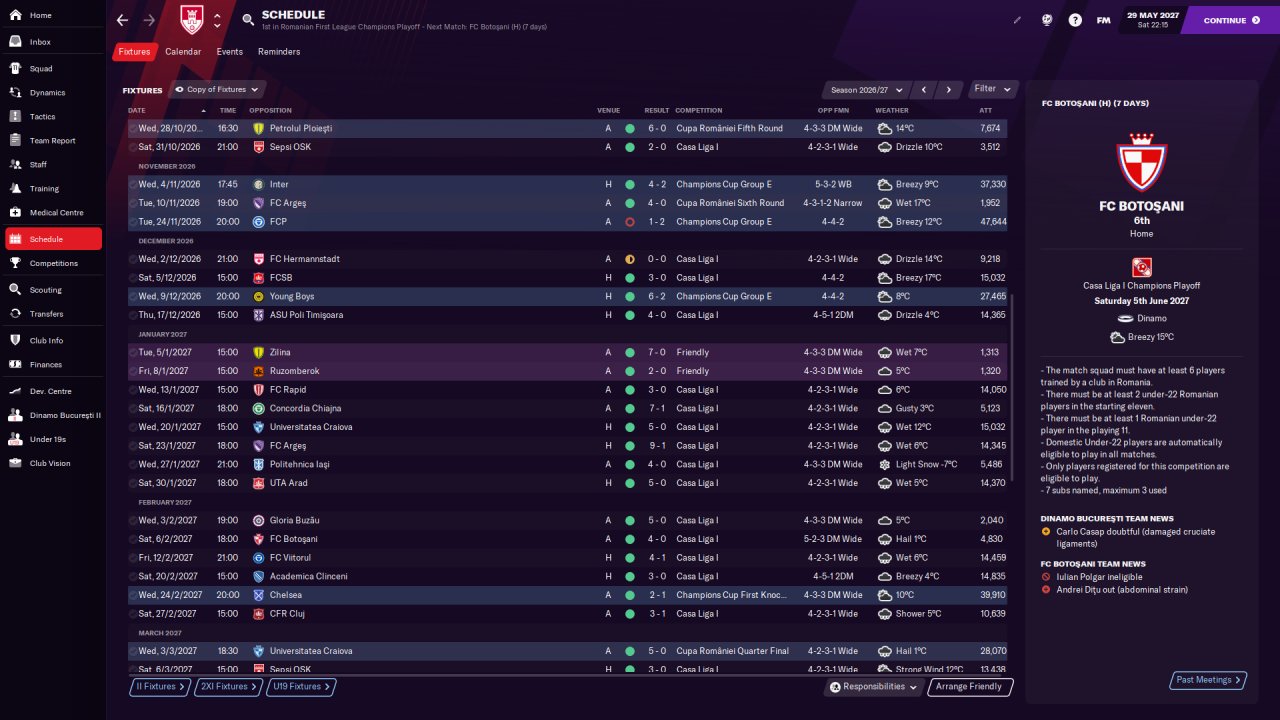This screenshot has width=1280, height=720.
Task: Click the Chelsea club badge in fixtures
Action: pos(258,595)
